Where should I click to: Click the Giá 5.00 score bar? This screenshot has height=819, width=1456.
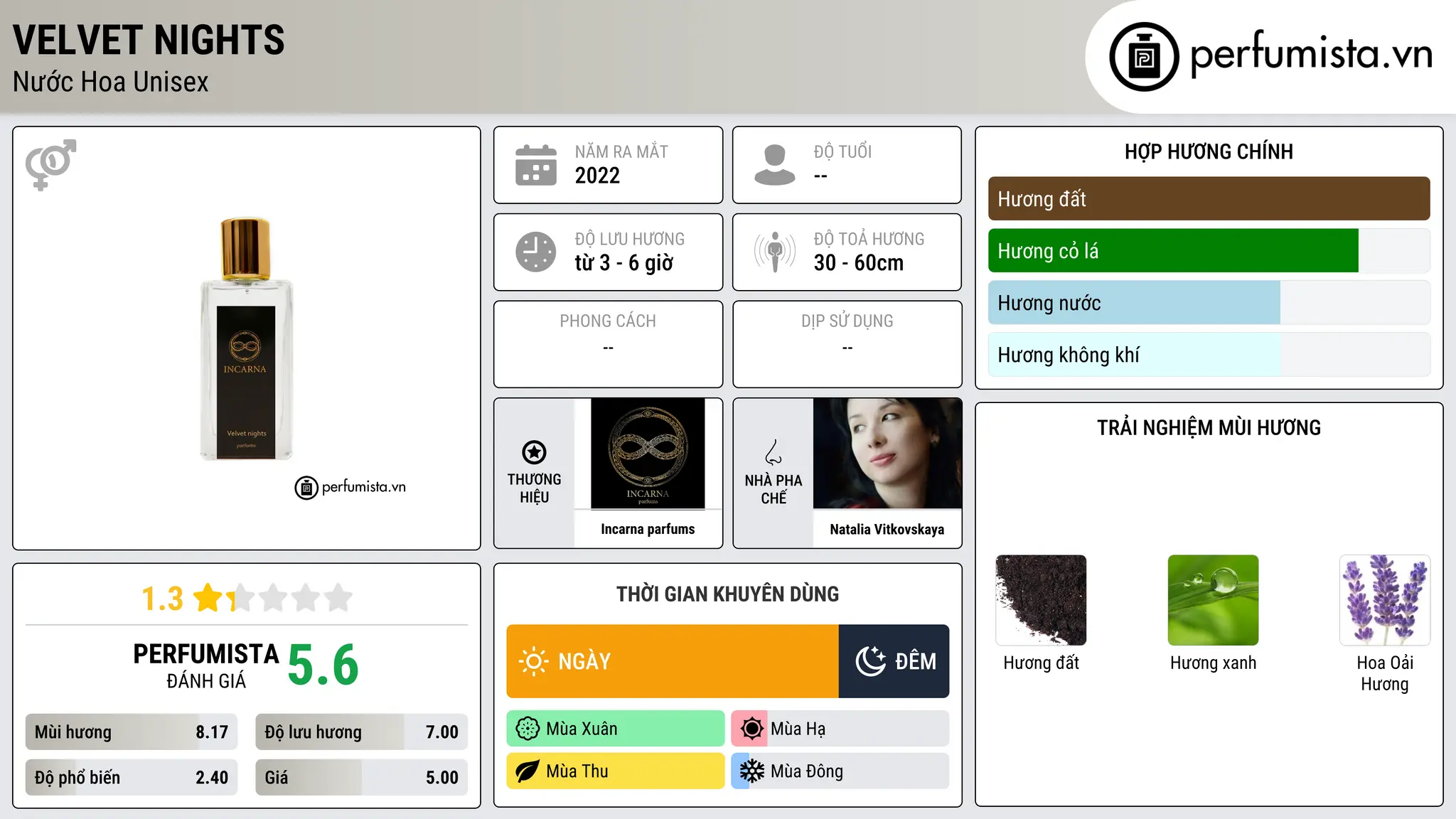pos(361,777)
